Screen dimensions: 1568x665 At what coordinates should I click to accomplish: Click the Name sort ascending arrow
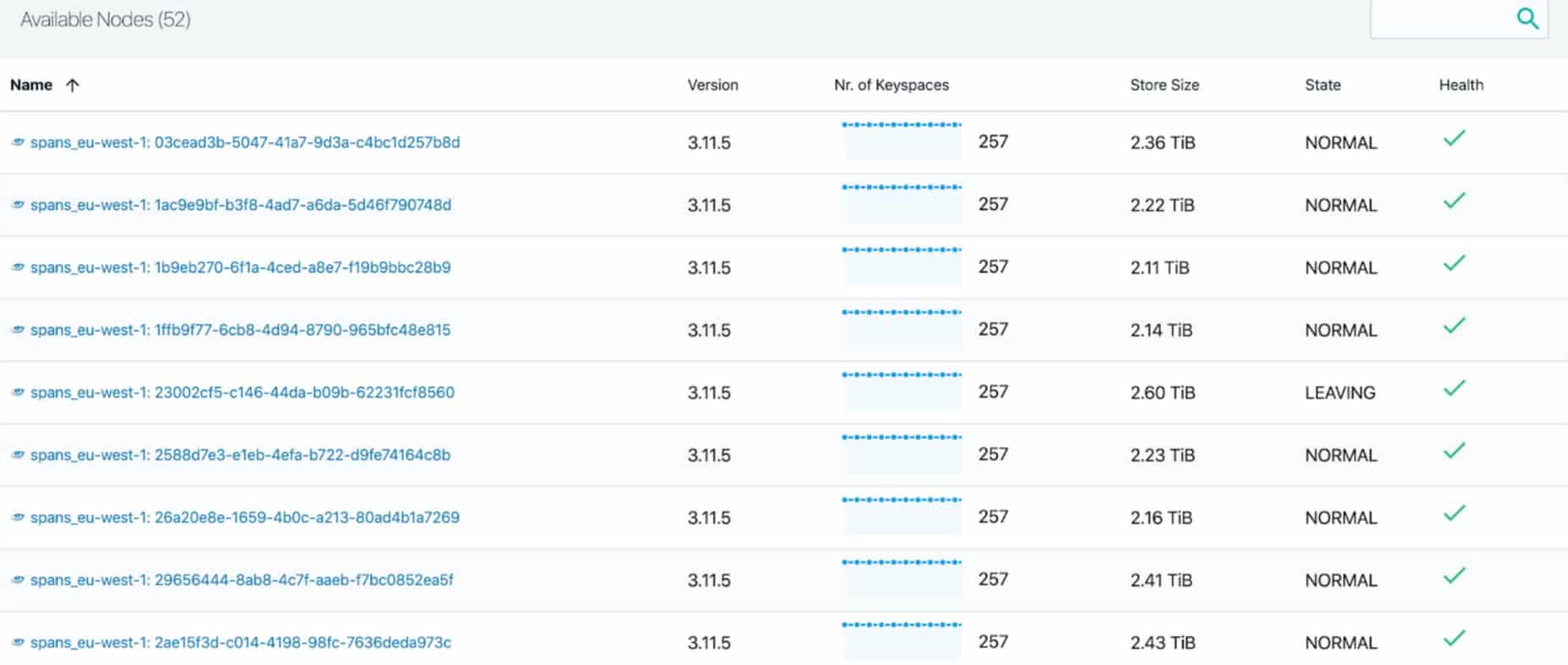coord(73,85)
